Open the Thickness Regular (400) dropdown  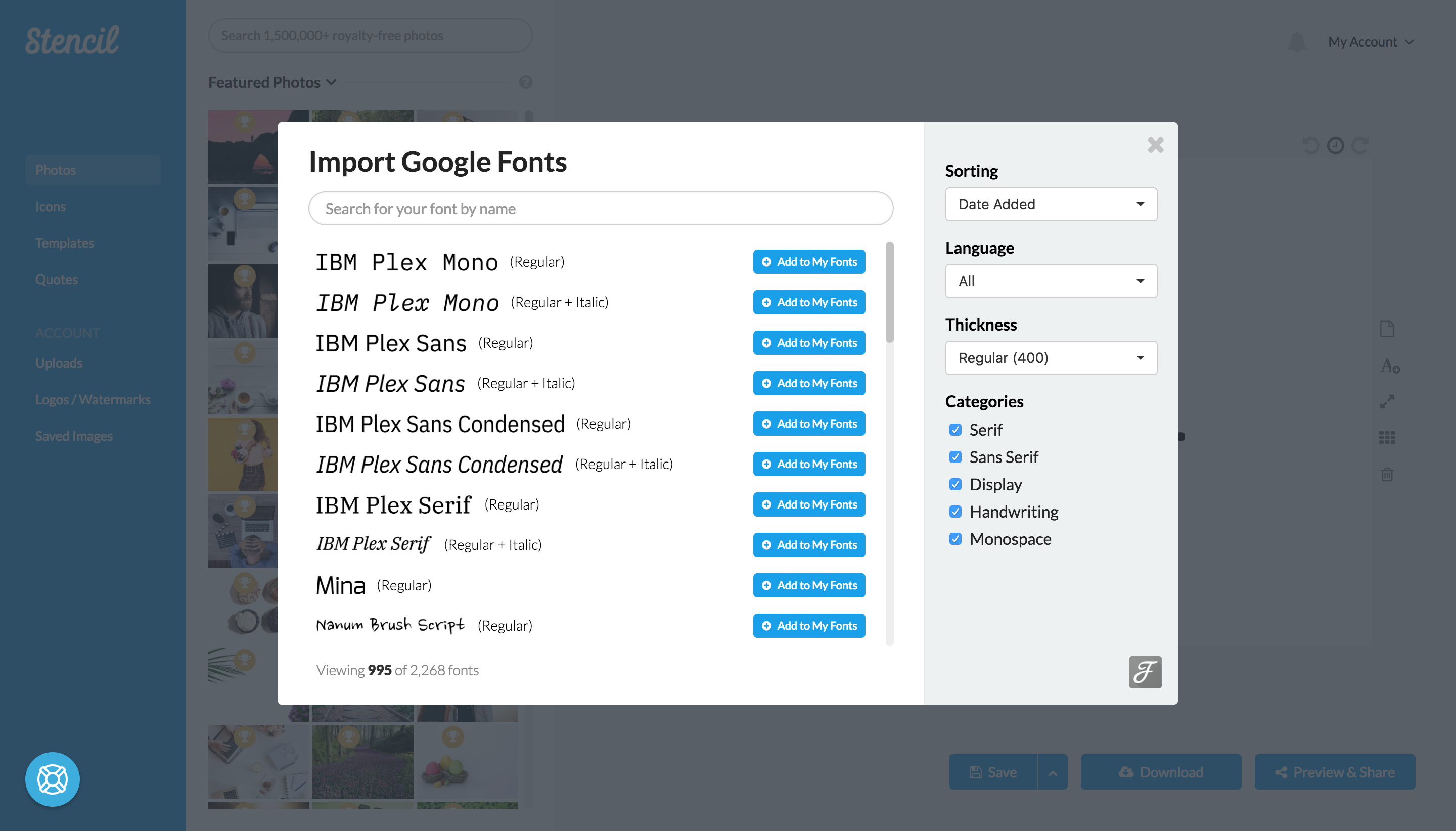1051,358
